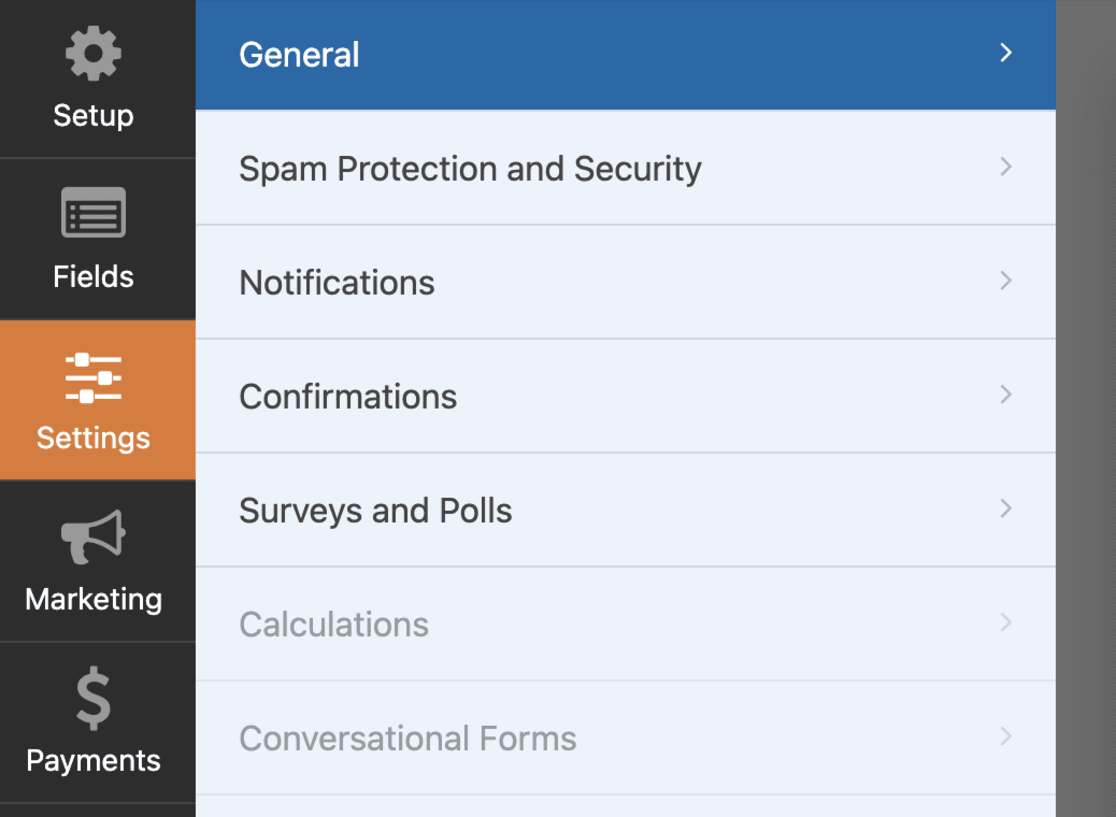Switch to the Setup tab
The height and width of the screenshot is (817, 1116).
[93, 80]
